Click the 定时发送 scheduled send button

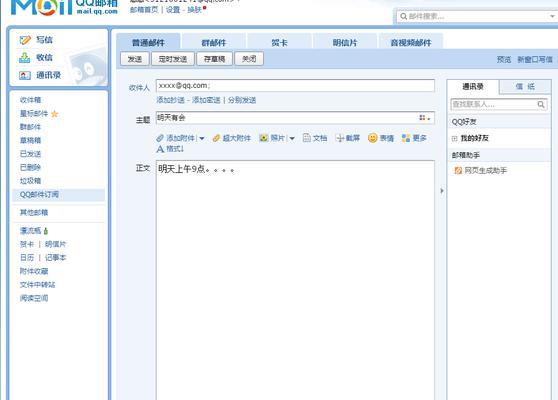173,59
